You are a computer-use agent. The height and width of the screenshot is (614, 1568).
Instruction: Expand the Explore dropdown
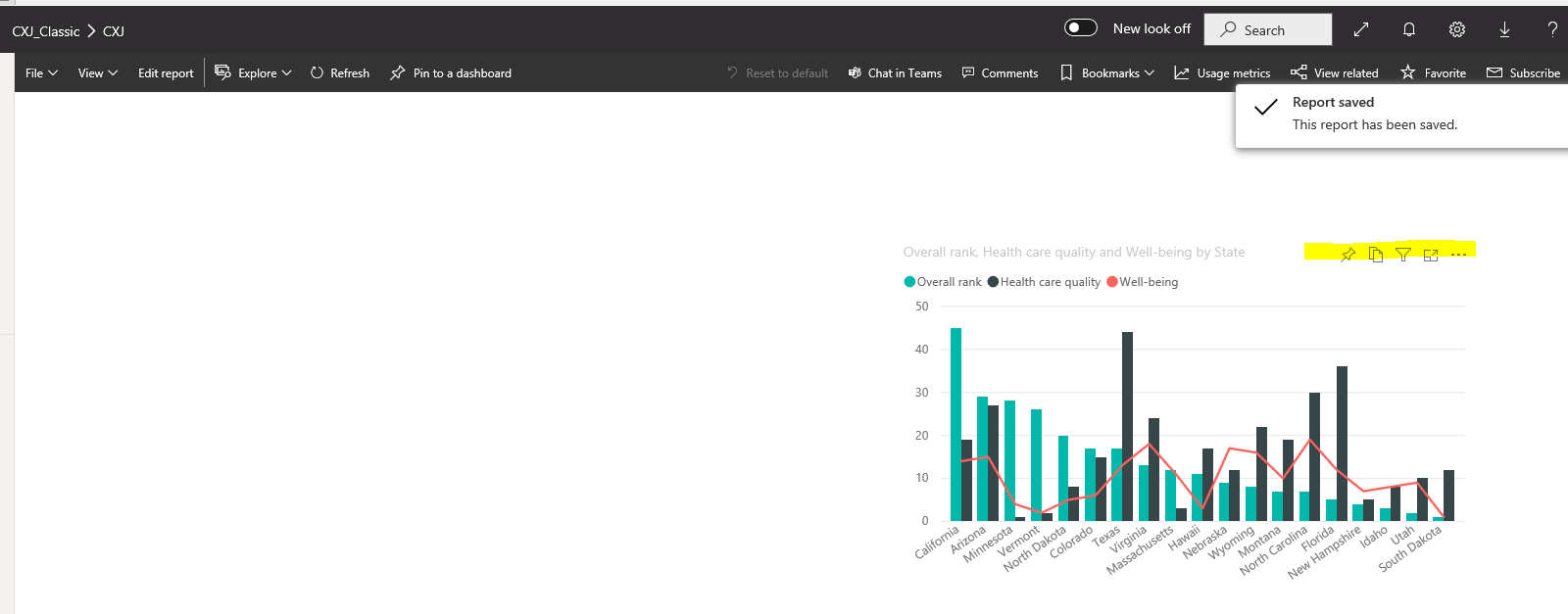[x=254, y=73]
